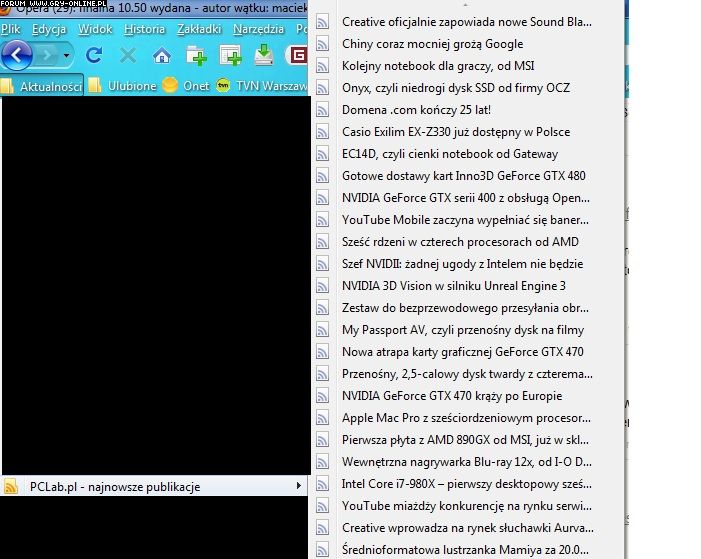Click the new window plus icon
This screenshot has width=701, height=559.
230,55
